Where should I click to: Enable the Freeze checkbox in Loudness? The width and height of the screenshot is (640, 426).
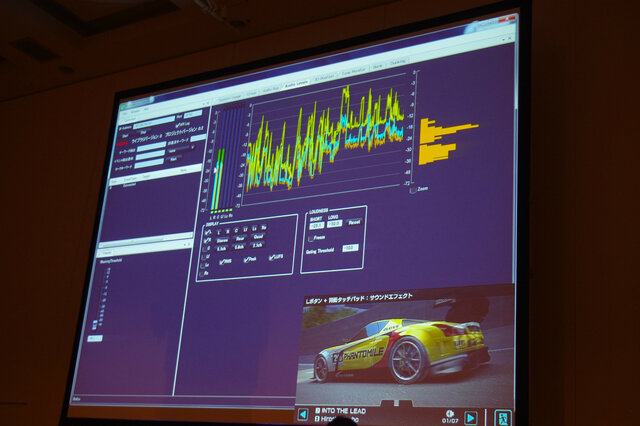[309, 238]
